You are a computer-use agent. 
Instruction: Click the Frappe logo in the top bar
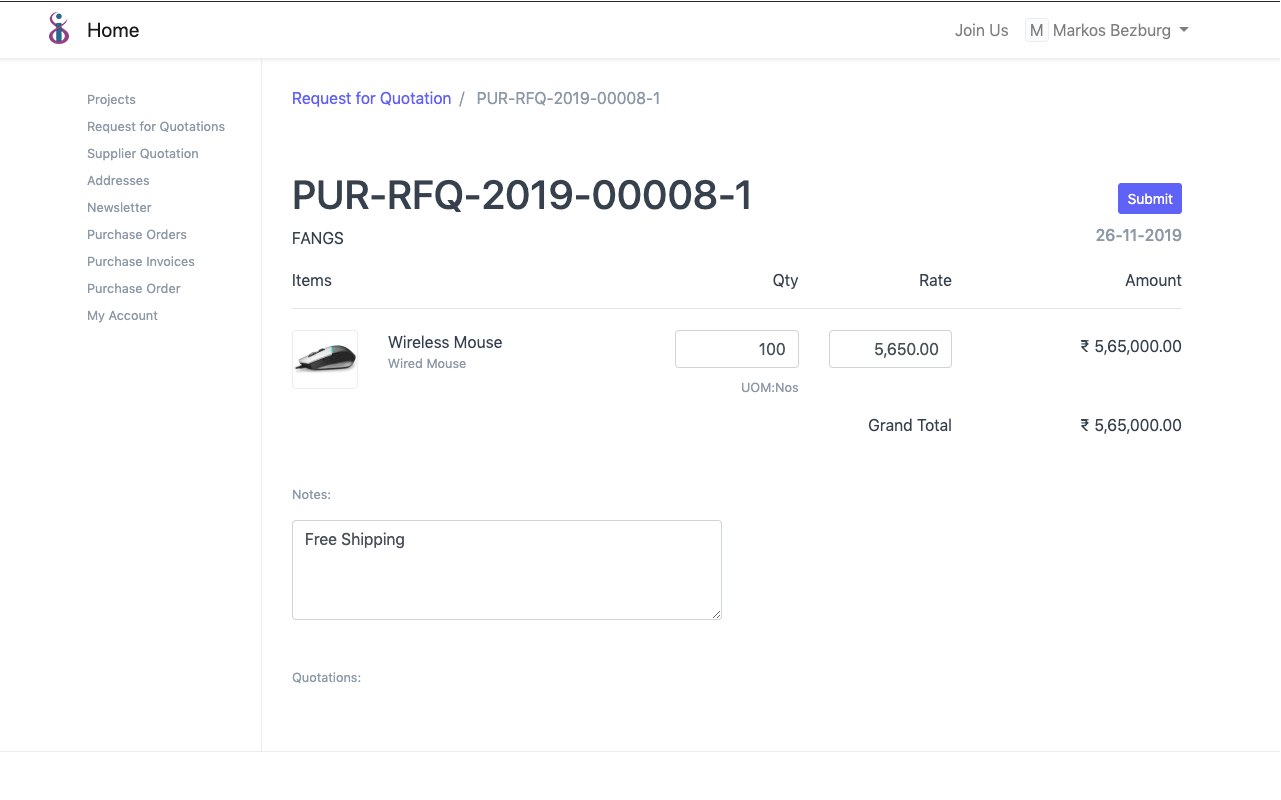click(x=58, y=29)
